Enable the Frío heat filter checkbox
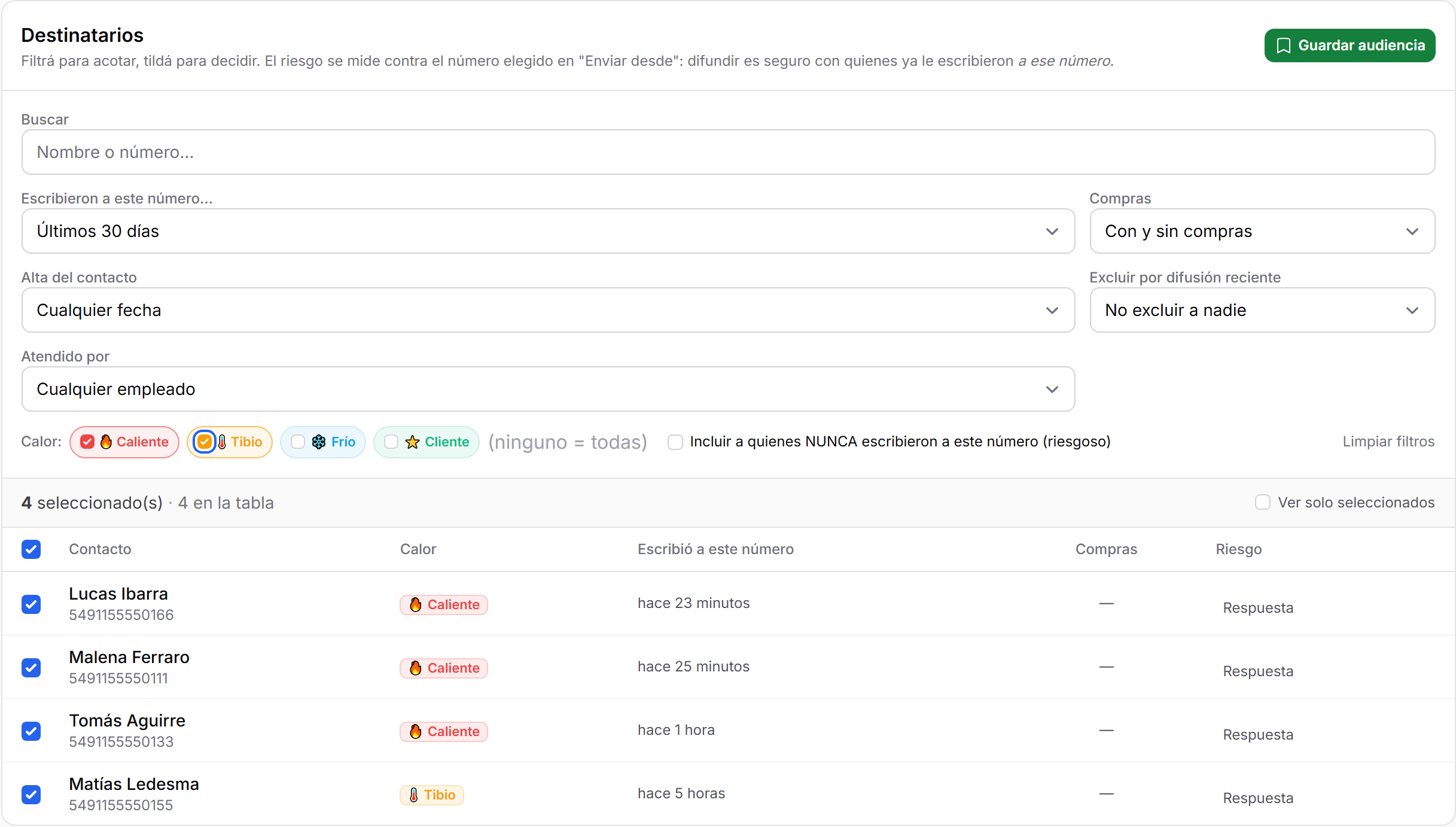 coord(298,442)
